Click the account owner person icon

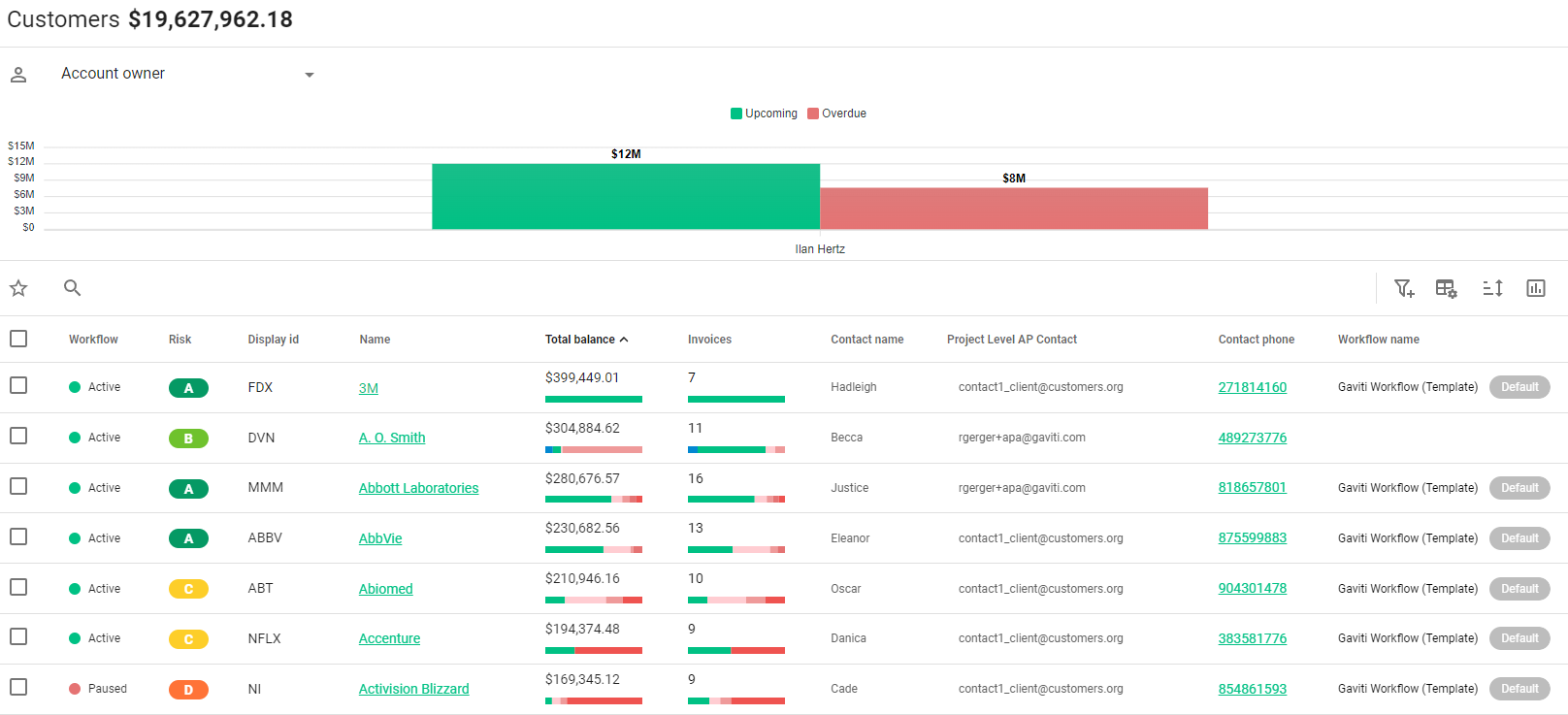18,75
